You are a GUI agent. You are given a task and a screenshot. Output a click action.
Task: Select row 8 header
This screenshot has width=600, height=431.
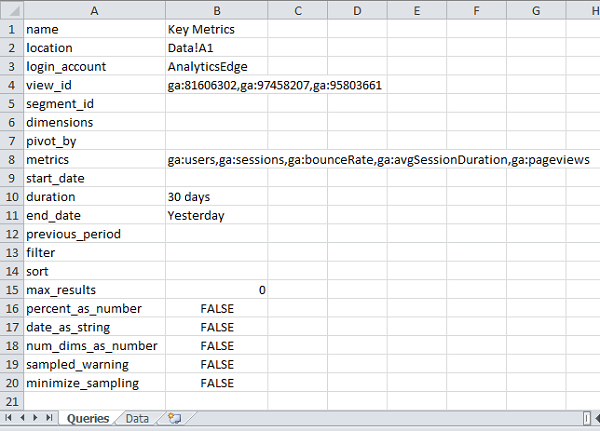[12, 159]
